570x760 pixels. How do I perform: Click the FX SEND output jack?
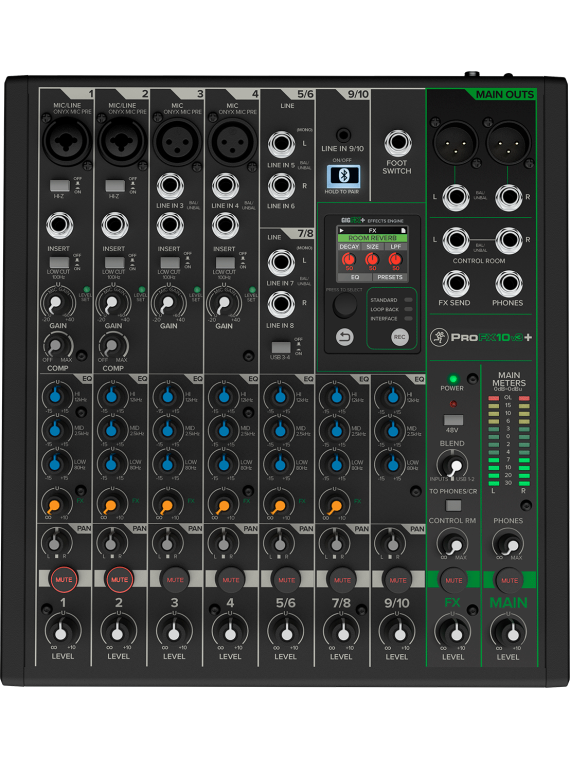455,285
